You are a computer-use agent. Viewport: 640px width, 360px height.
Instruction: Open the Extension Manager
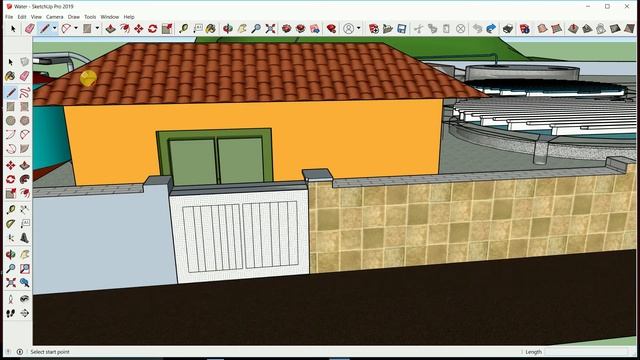point(331,29)
